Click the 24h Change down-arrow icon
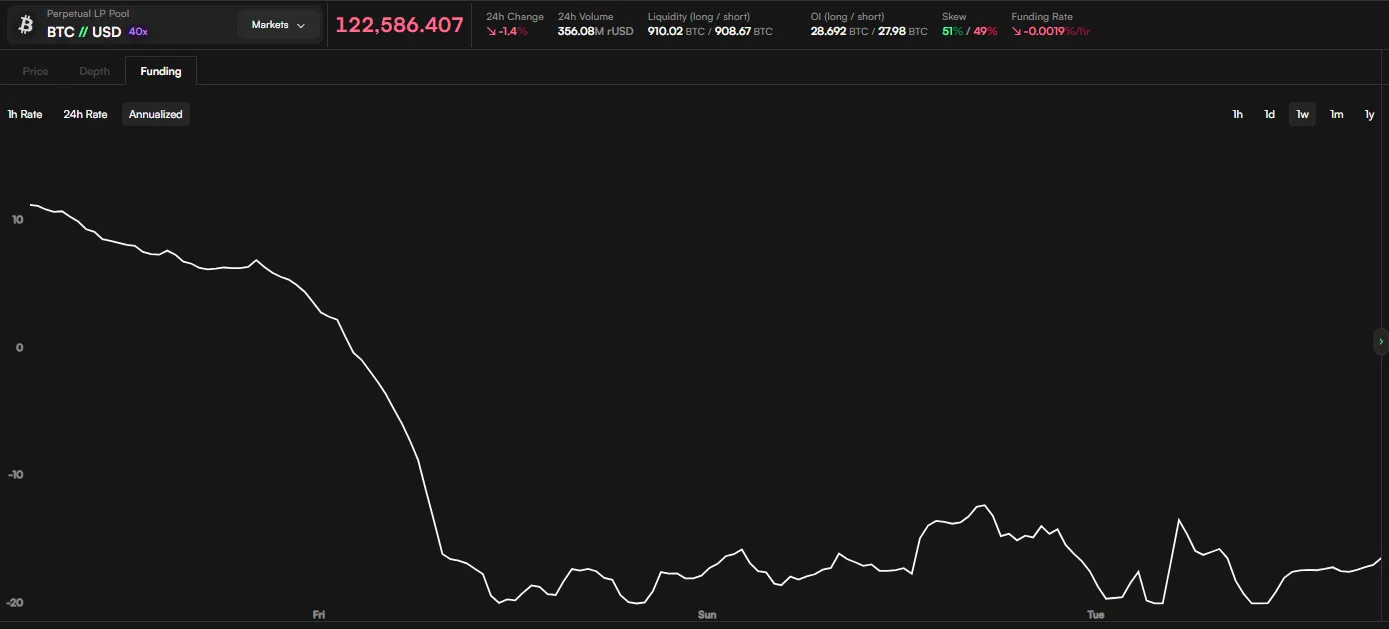1389x629 pixels. 491,32
